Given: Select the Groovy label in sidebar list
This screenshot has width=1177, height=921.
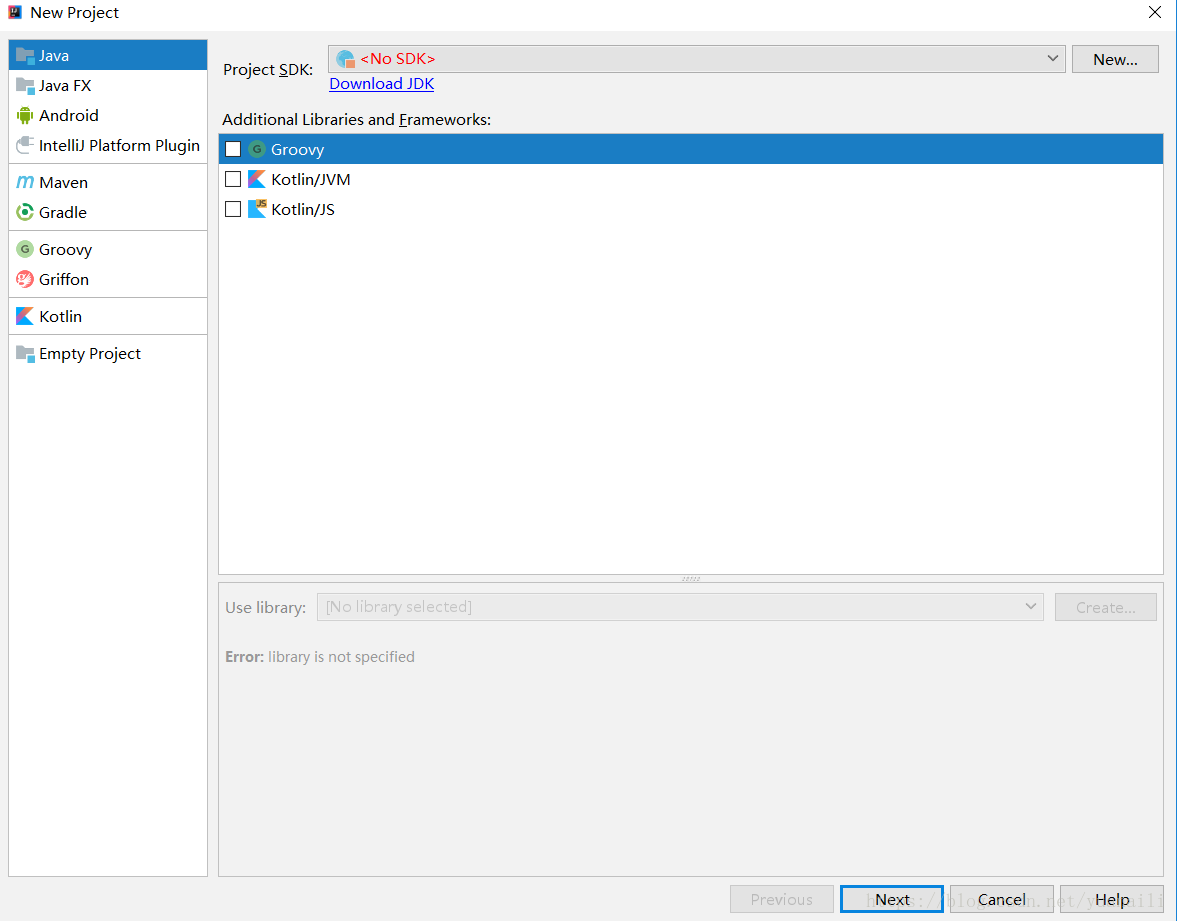Looking at the screenshot, I should [65, 249].
